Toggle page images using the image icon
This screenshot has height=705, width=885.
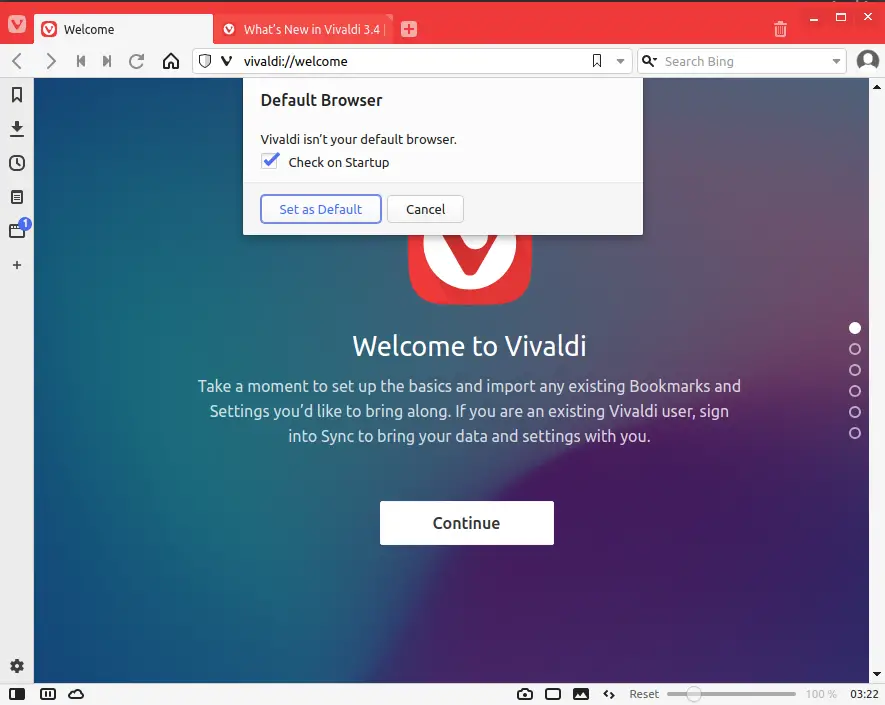pyautogui.click(x=581, y=693)
